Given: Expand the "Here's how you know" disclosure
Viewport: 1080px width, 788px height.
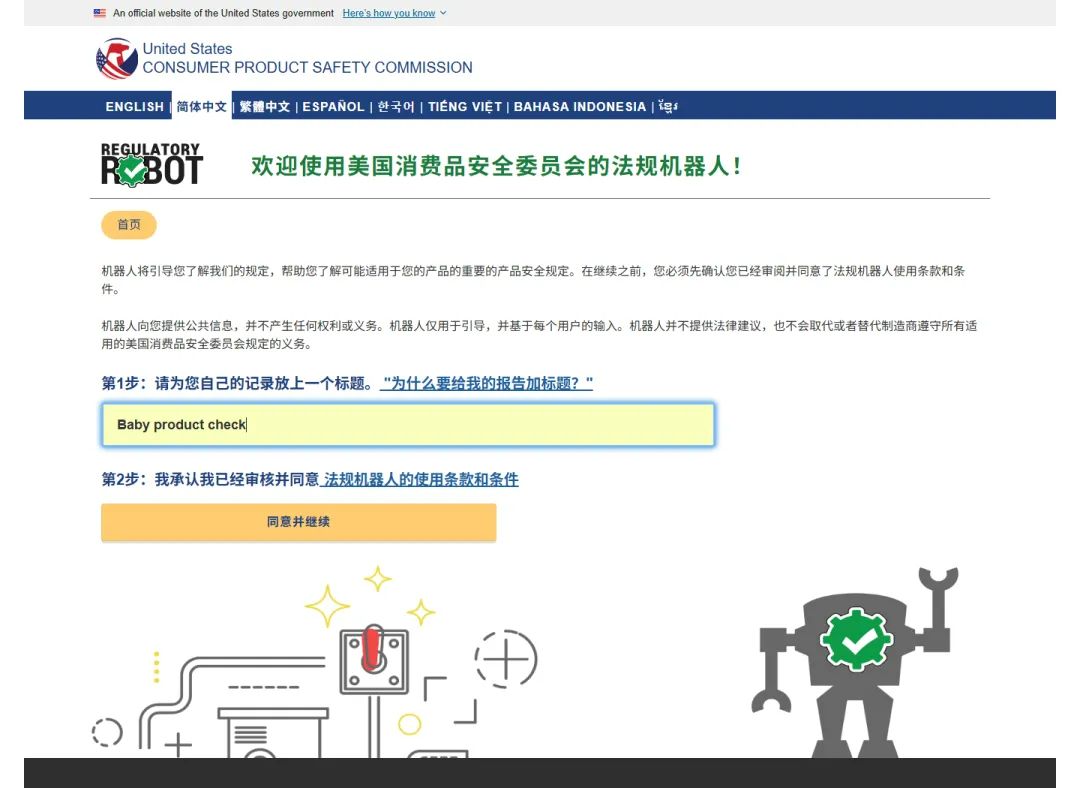Looking at the screenshot, I should (x=395, y=13).
